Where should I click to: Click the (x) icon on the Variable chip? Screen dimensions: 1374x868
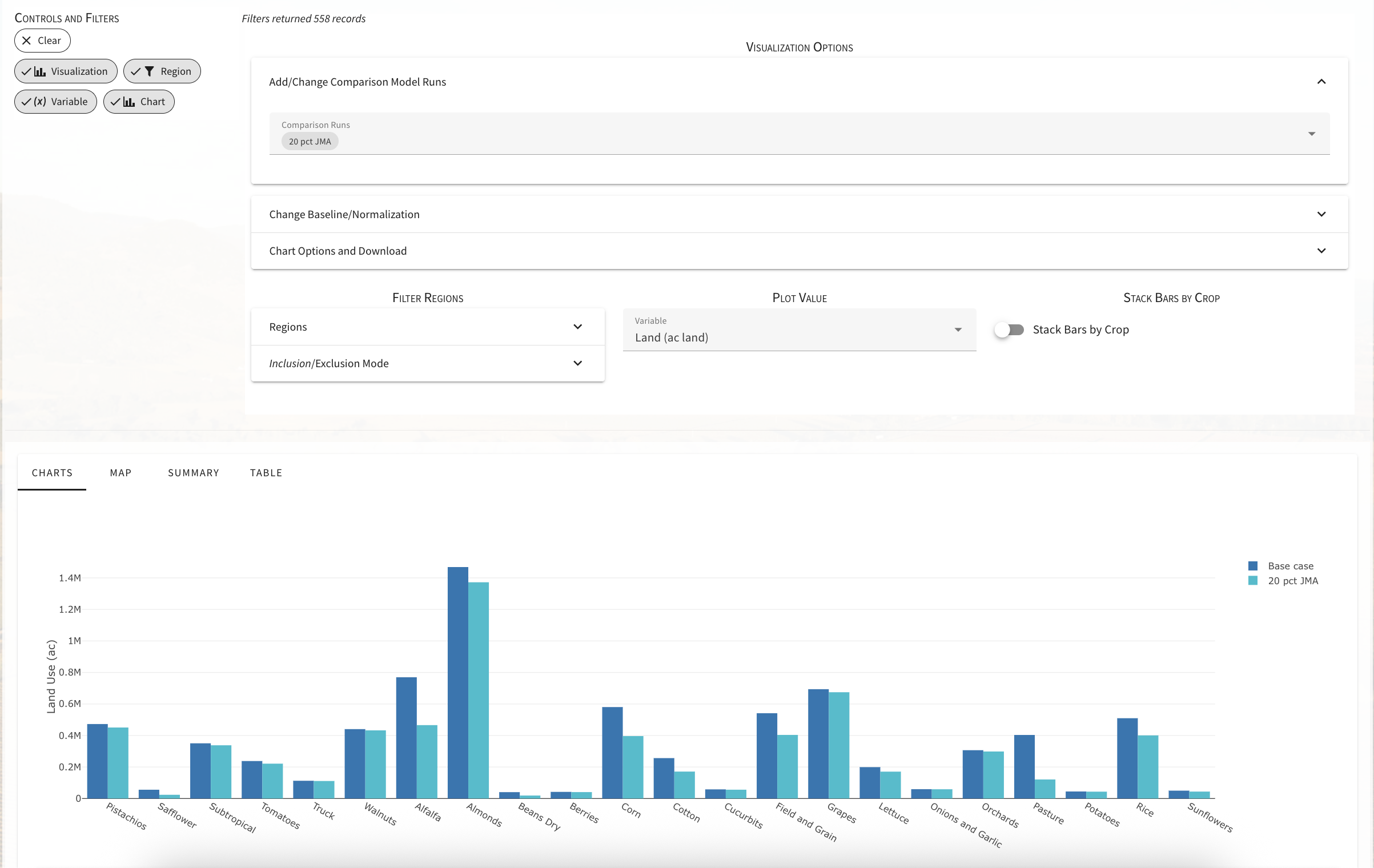tap(39, 101)
